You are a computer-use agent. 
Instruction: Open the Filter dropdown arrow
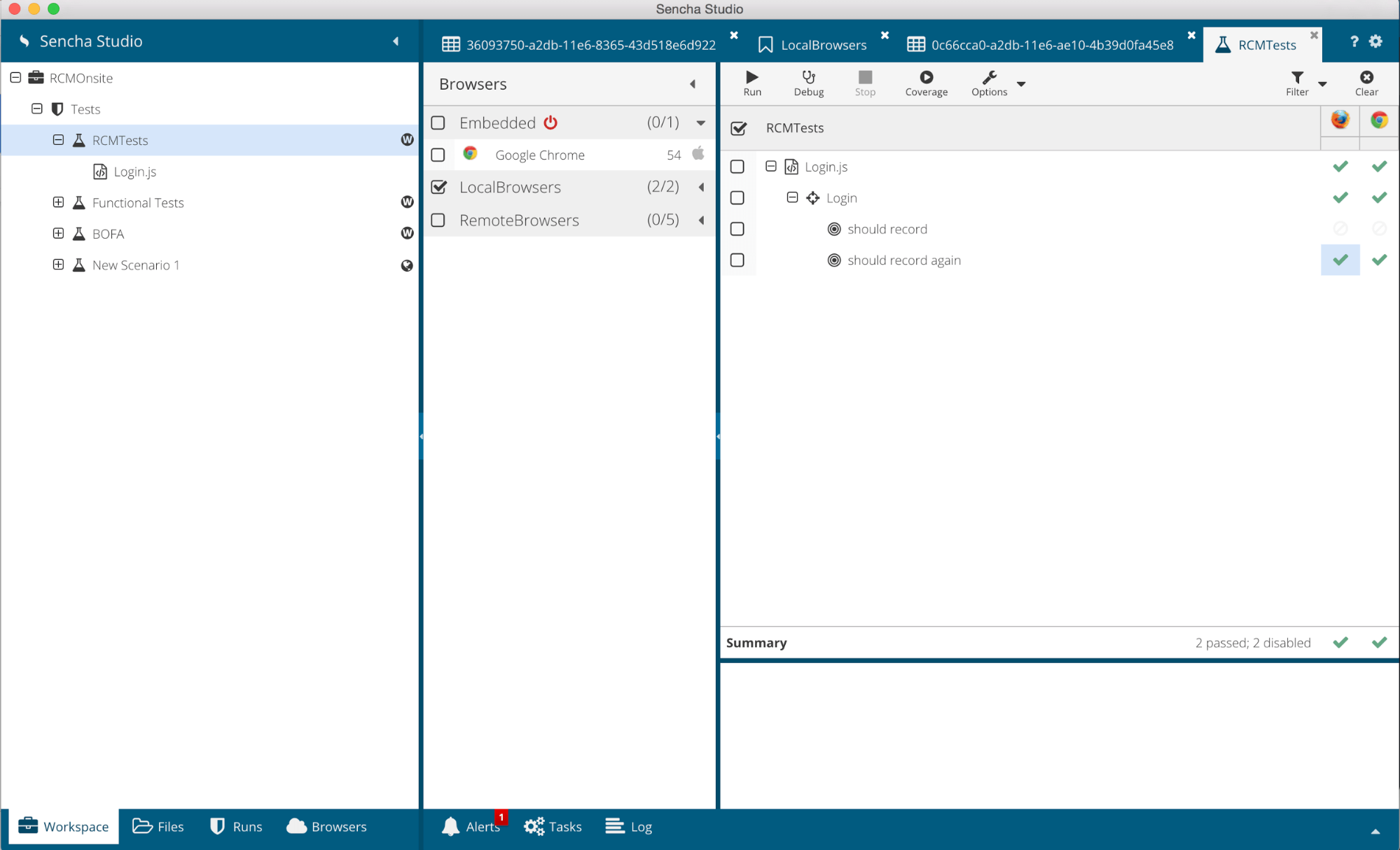click(x=1322, y=84)
